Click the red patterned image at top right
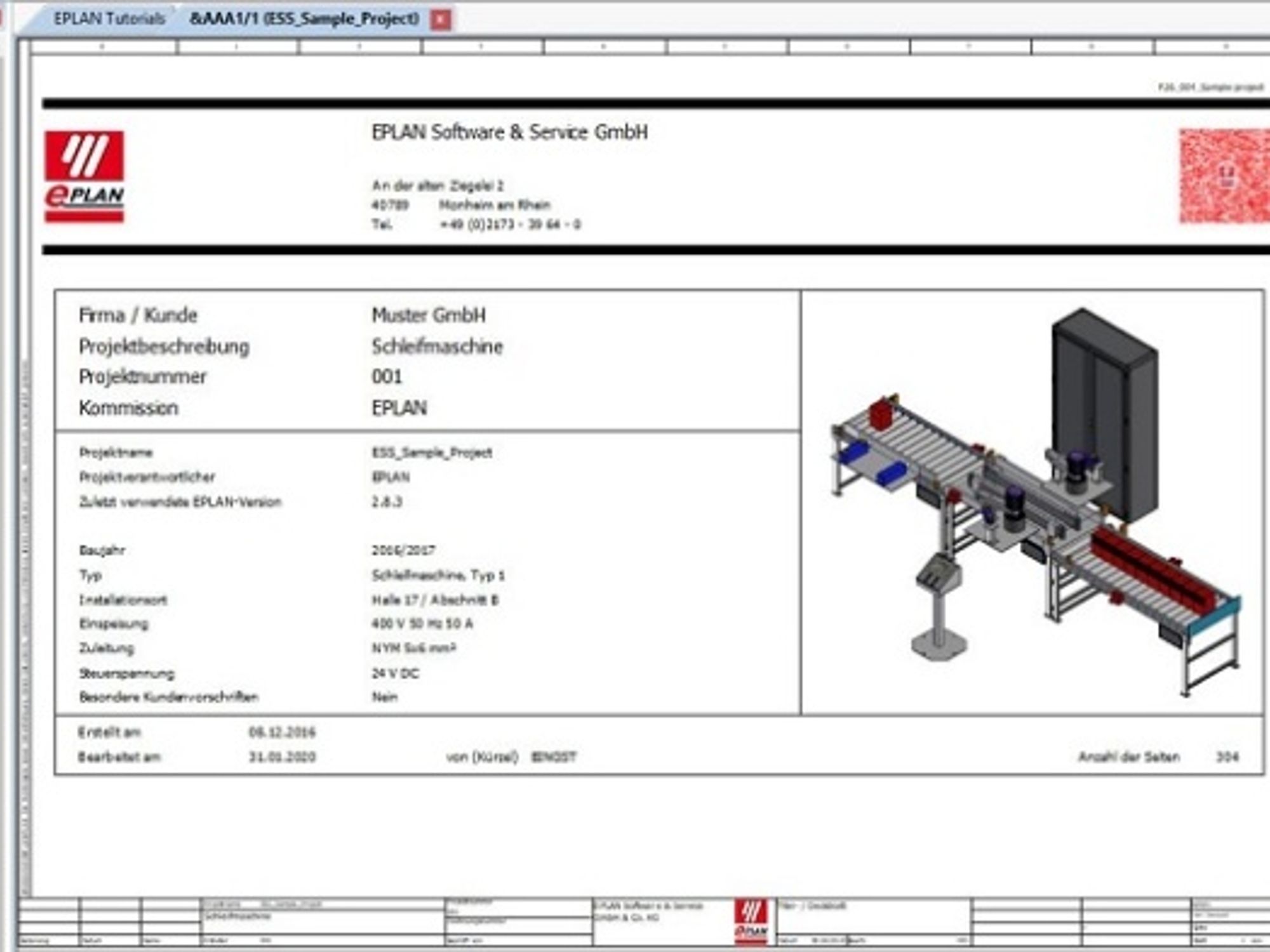1270x952 pixels. pyautogui.click(x=1224, y=176)
